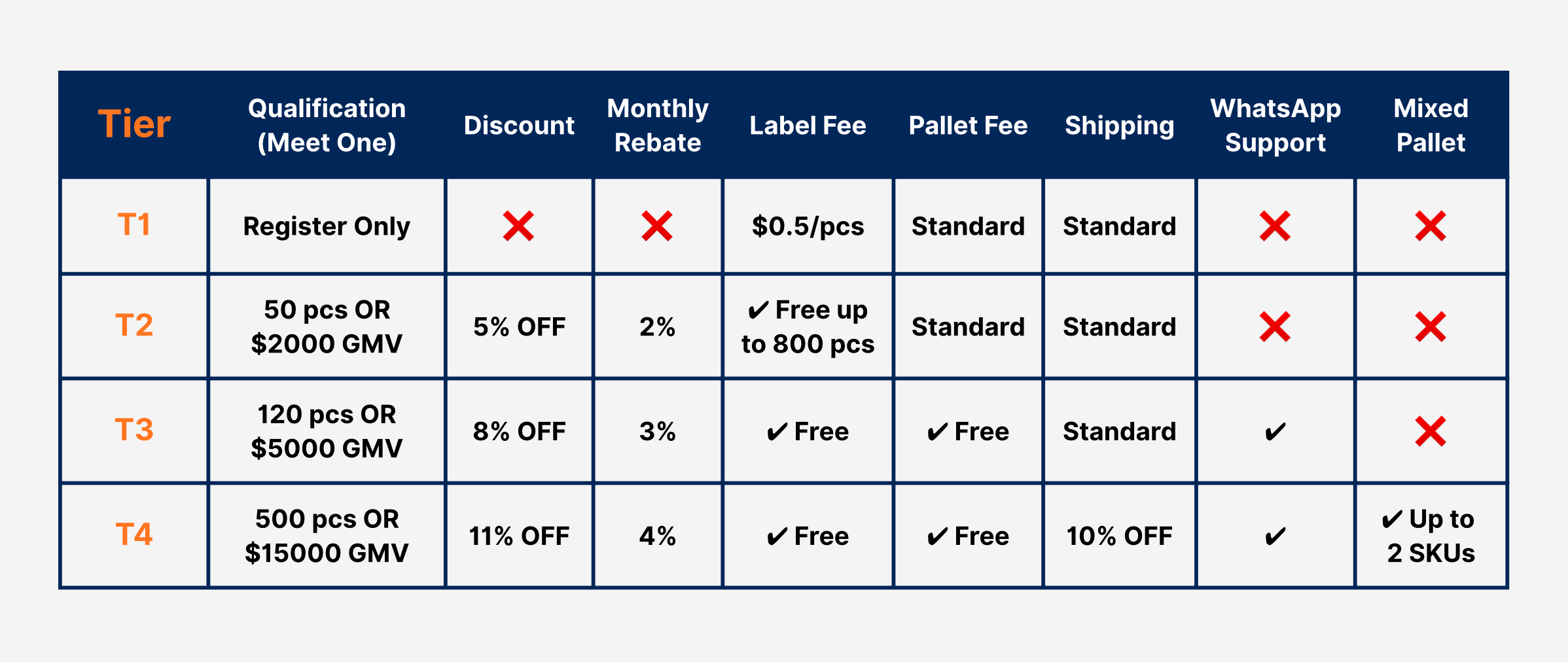This screenshot has height=662, width=1568.
Task: Click the 10% OFF shipping cell
Action: click(x=1119, y=536)
